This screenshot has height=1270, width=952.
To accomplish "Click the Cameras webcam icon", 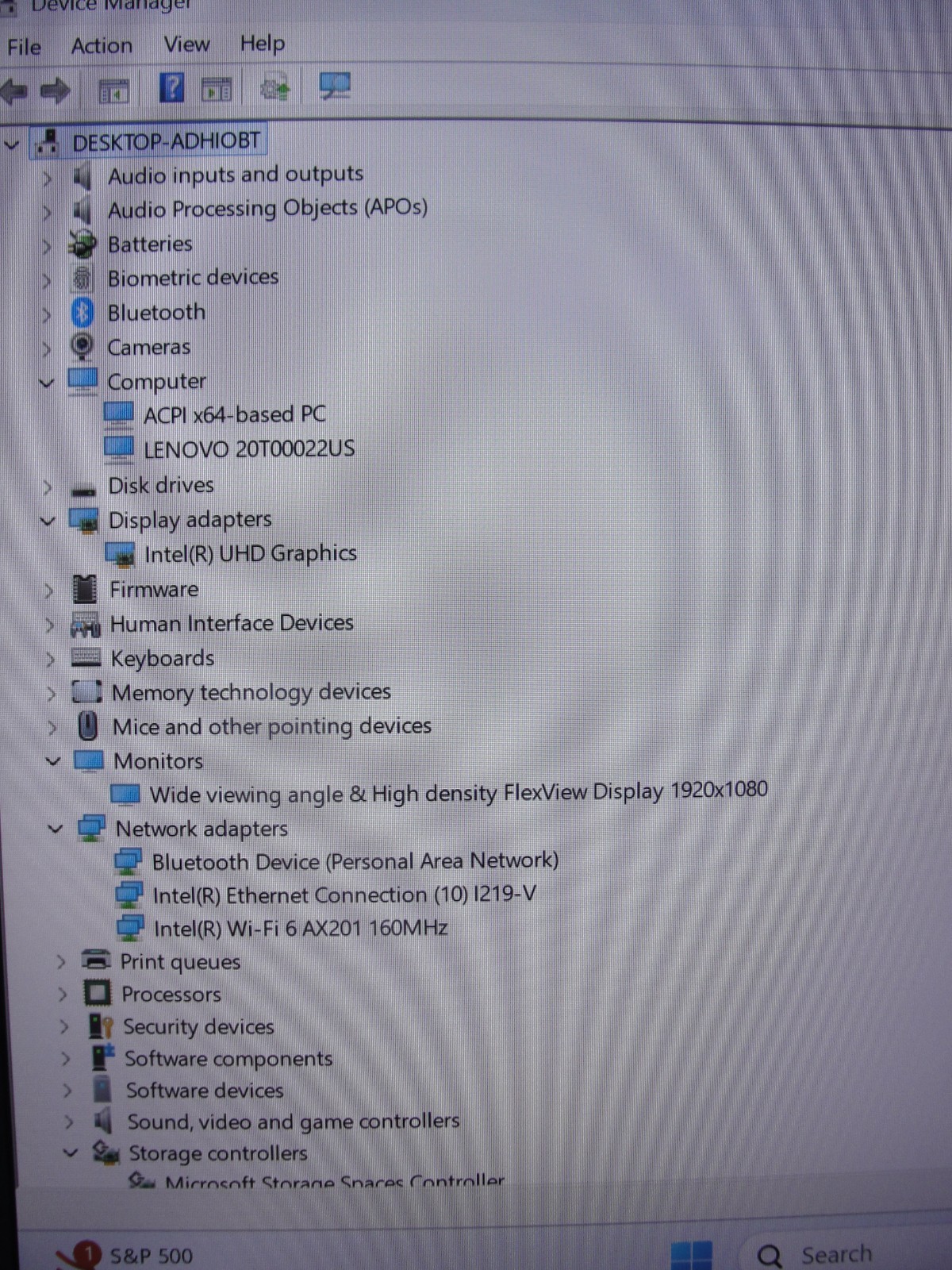I will (82, 347).
